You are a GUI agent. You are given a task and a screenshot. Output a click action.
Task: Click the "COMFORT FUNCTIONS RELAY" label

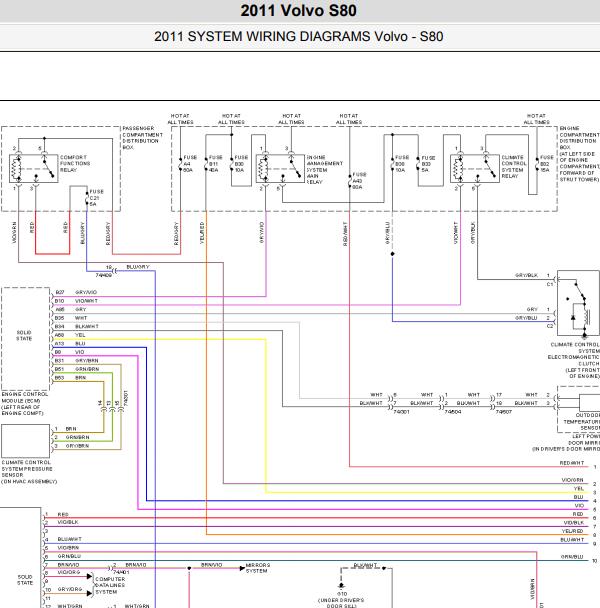(75, 164)
